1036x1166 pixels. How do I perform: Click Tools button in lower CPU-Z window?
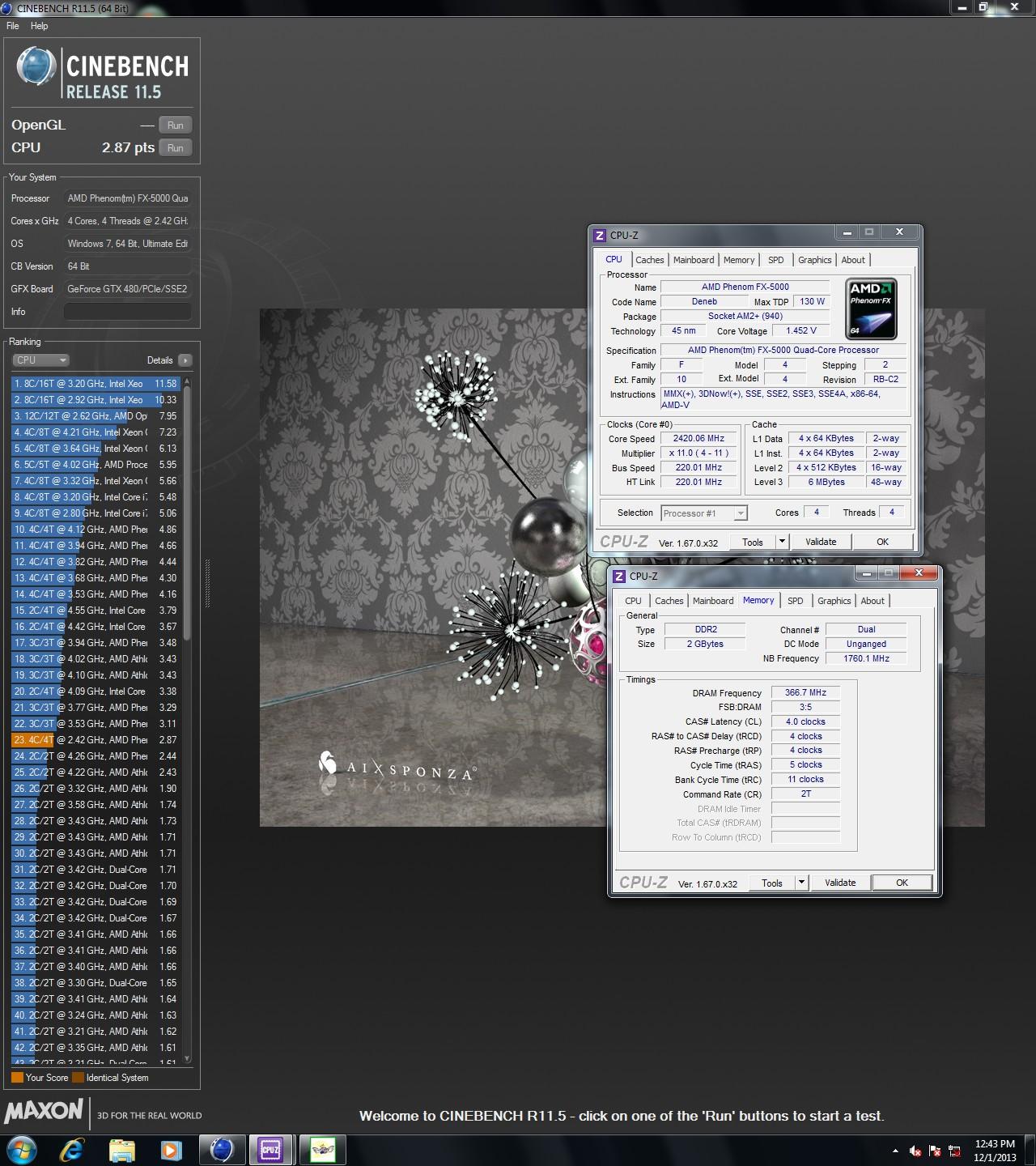pyautogui.click(x=772, y=883)
